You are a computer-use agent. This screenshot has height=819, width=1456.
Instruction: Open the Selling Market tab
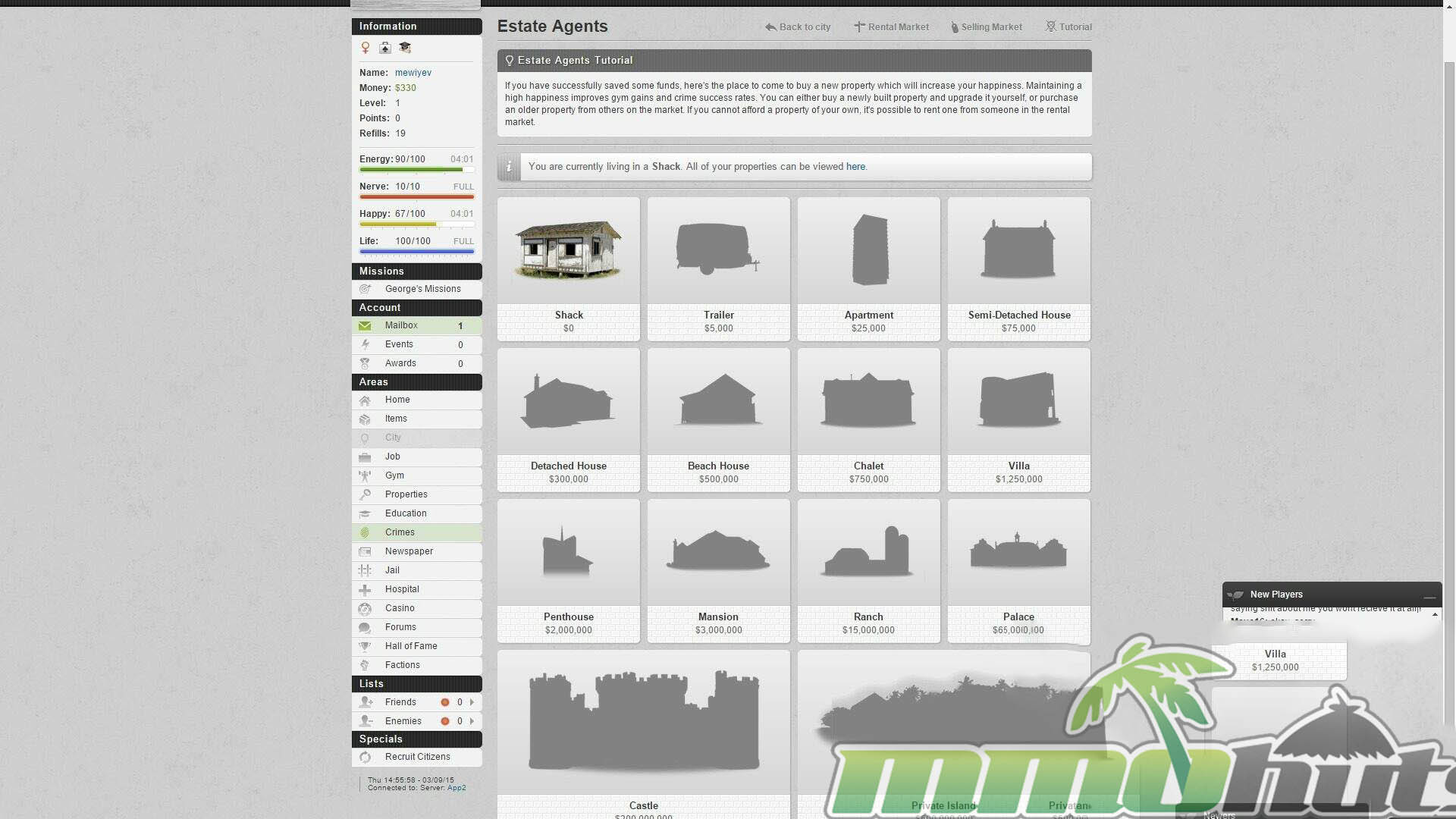[986, 27]
